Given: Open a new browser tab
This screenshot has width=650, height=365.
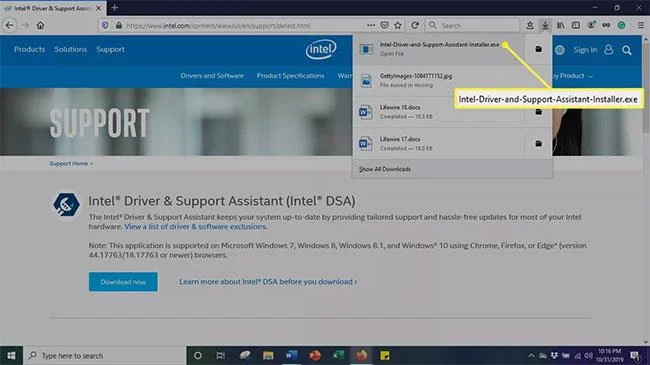Looking at the screenshot, I should (115, 7).
